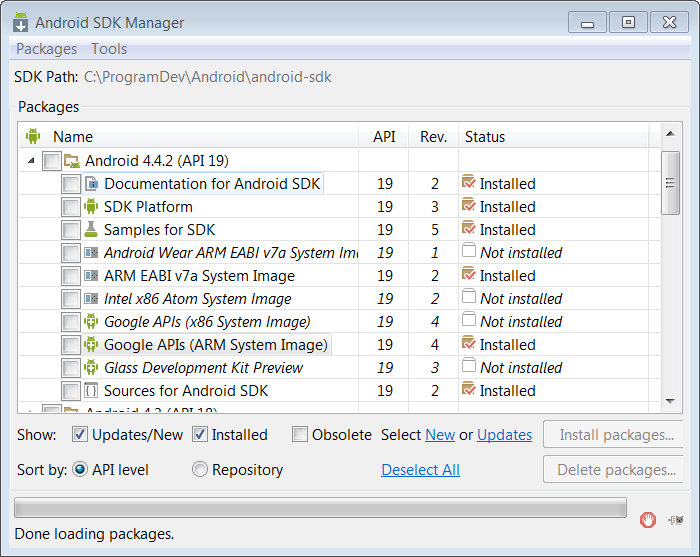Viewport: 700px width, 557px height.
Task: Click the loading progress bar
Action: point(320,507)
